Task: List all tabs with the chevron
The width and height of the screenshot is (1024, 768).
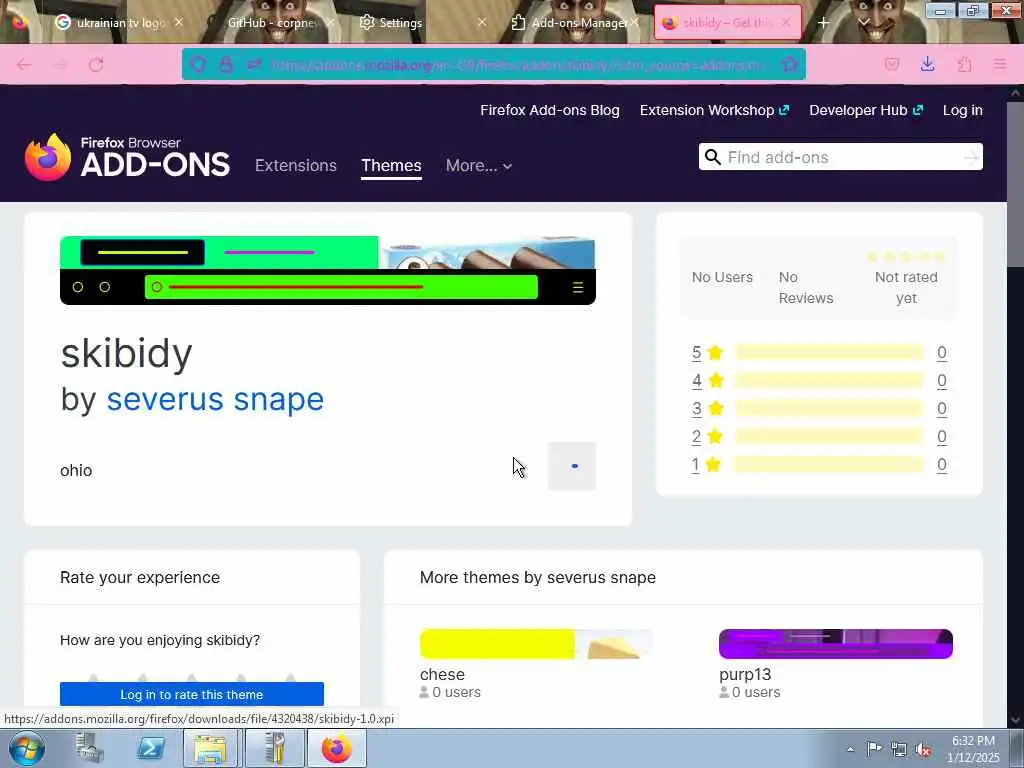Action: click(863, 22)
